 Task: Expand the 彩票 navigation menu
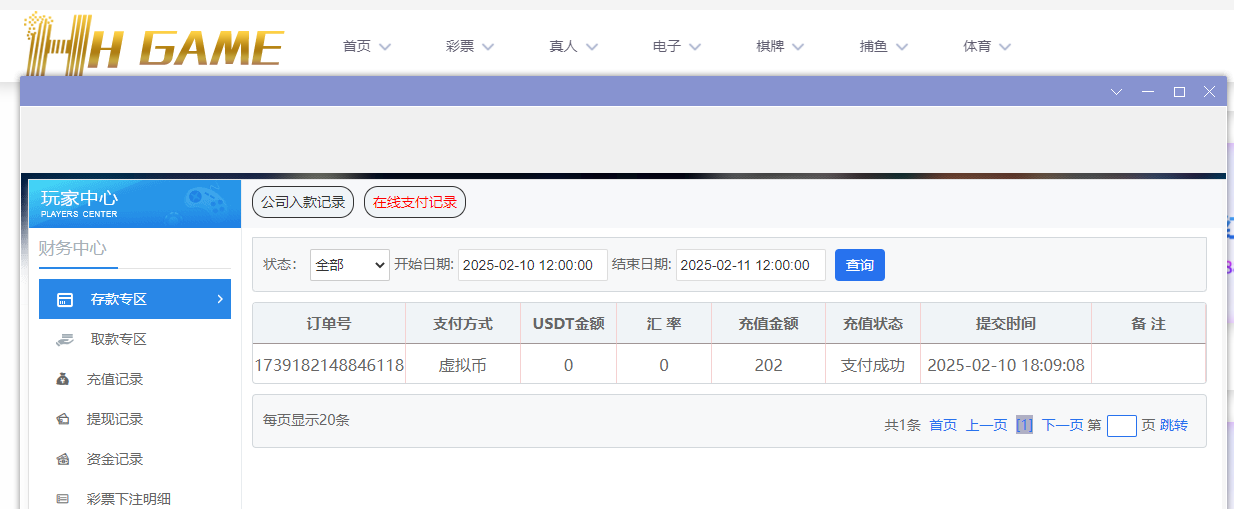[470, 46]
